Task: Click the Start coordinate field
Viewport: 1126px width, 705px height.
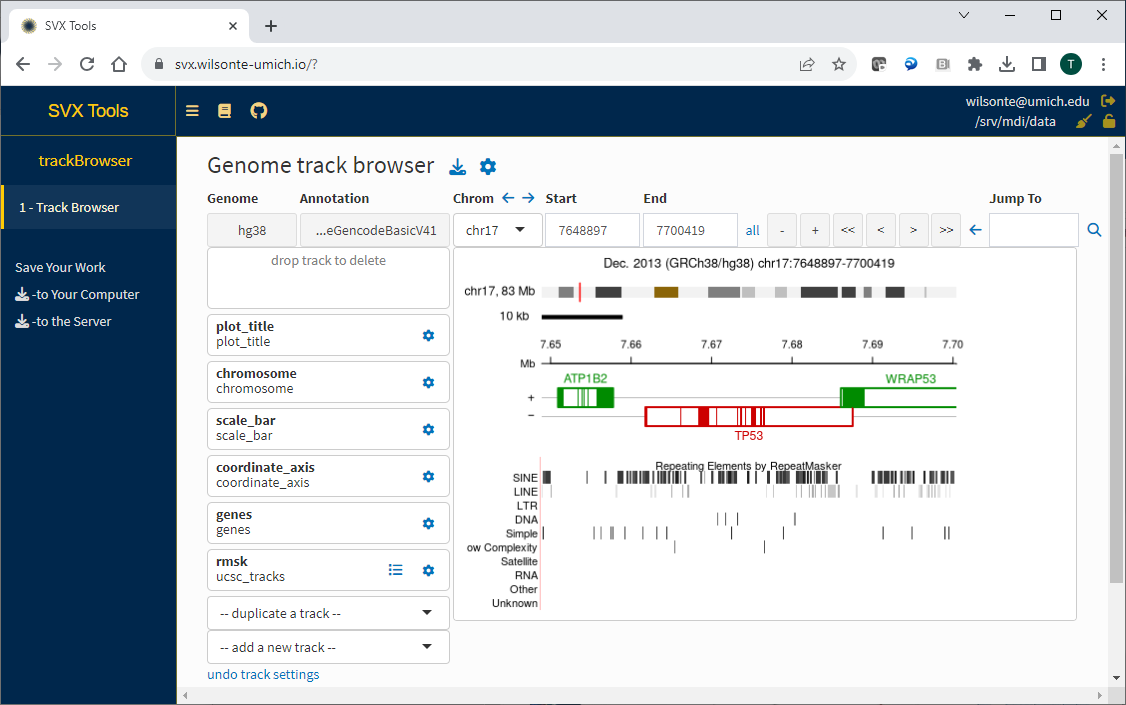Action: (592, 230)
